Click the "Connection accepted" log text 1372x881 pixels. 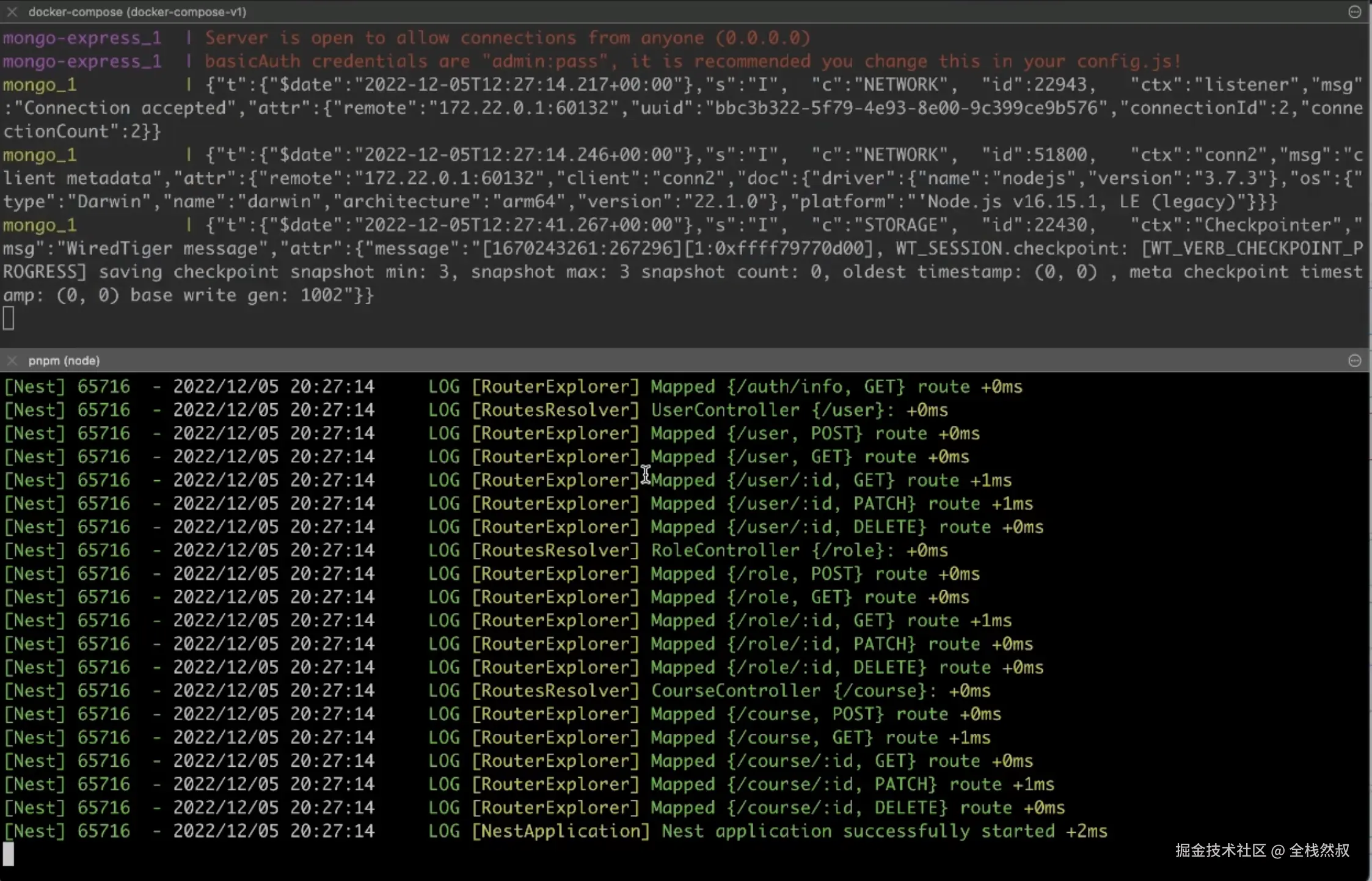click(125, 108)
